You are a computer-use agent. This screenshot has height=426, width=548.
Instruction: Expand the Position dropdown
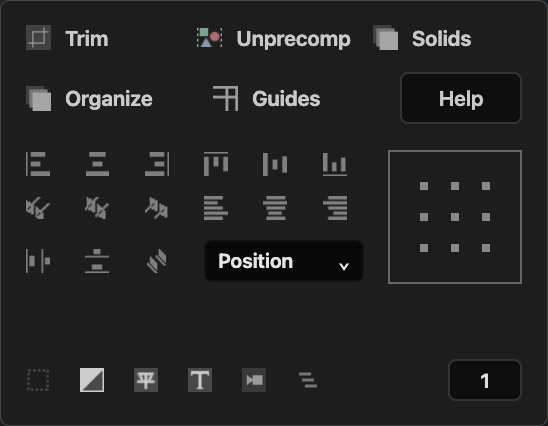(x=284, y=261)
